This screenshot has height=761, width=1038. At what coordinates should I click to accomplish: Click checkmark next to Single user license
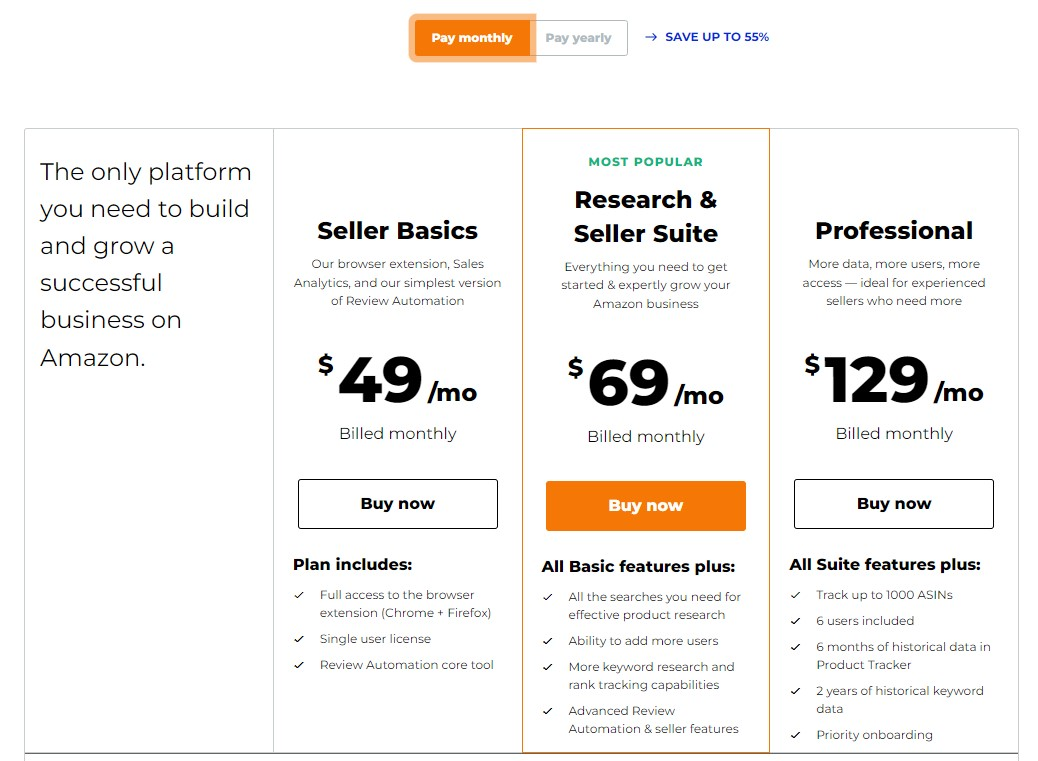(x=299, y=639)
